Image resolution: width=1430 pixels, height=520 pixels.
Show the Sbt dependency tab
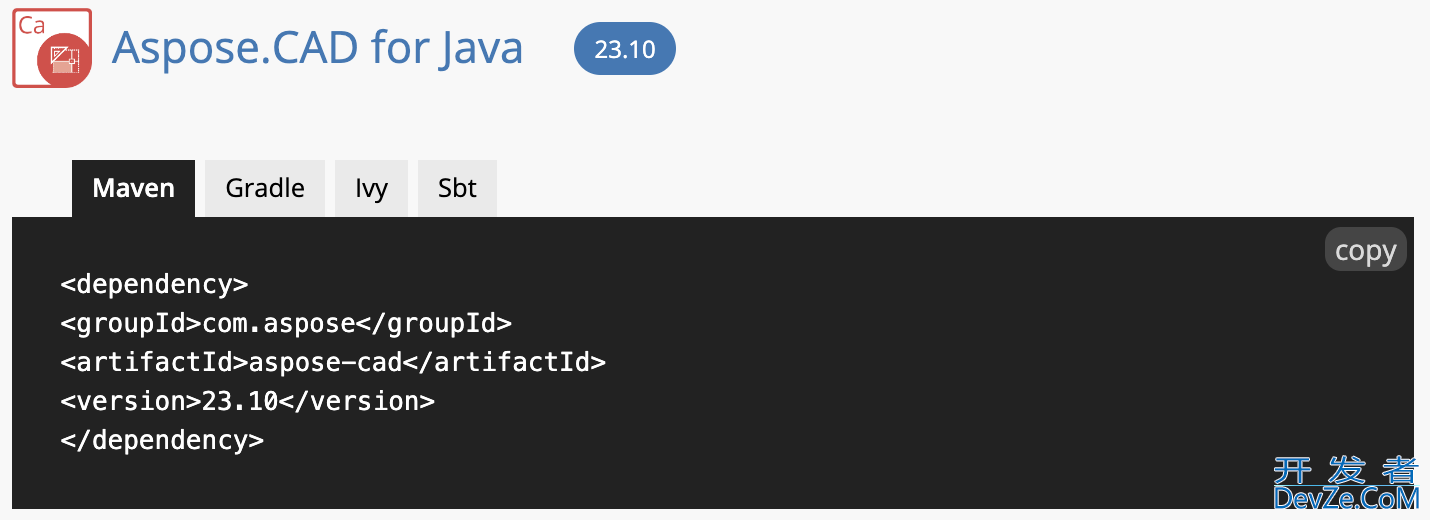tap(457, 188)
